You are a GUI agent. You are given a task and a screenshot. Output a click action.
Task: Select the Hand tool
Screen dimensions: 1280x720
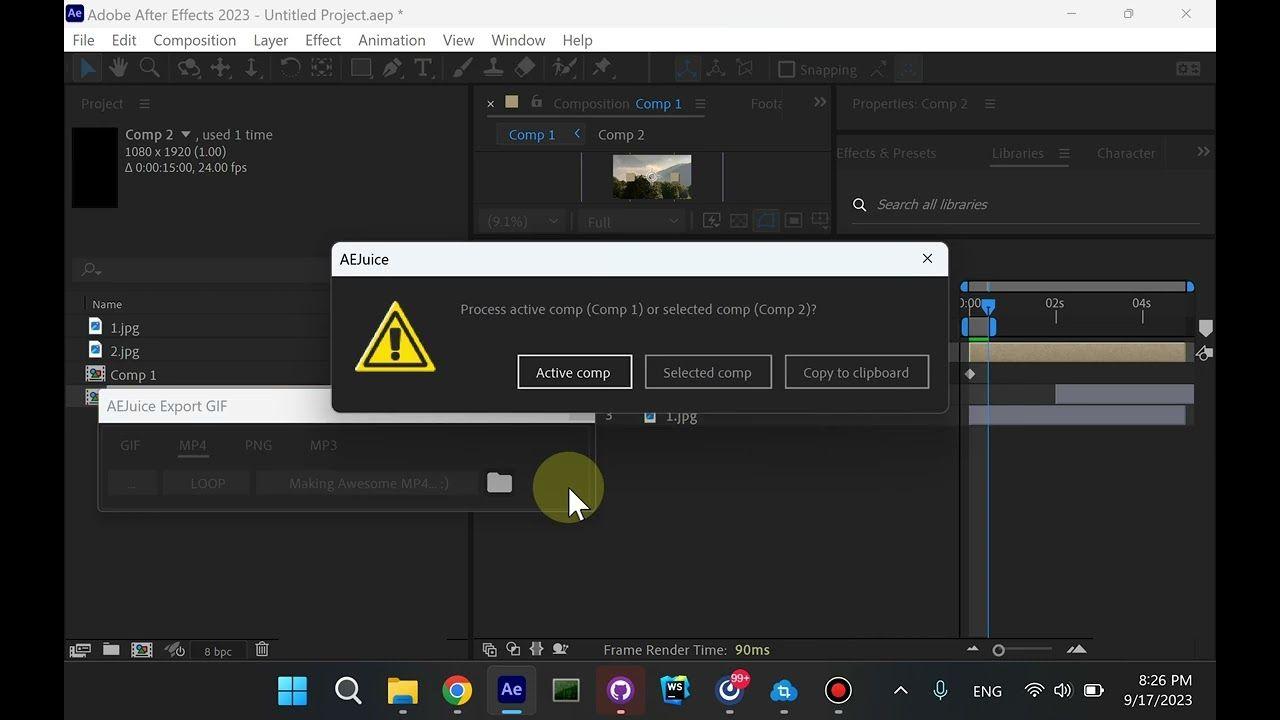[118, 68]
